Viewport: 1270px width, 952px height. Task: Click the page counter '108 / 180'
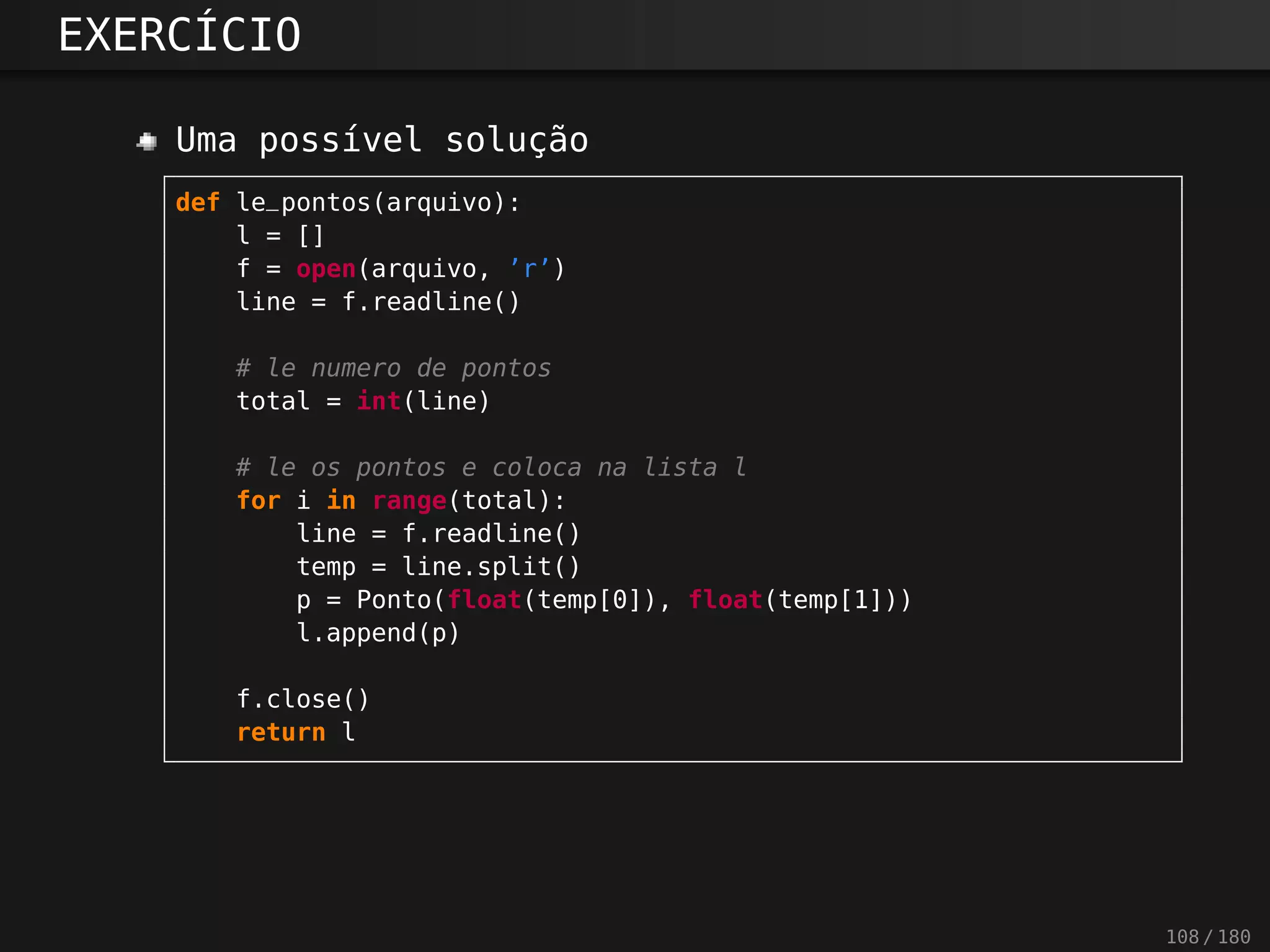click(1208, 936)
